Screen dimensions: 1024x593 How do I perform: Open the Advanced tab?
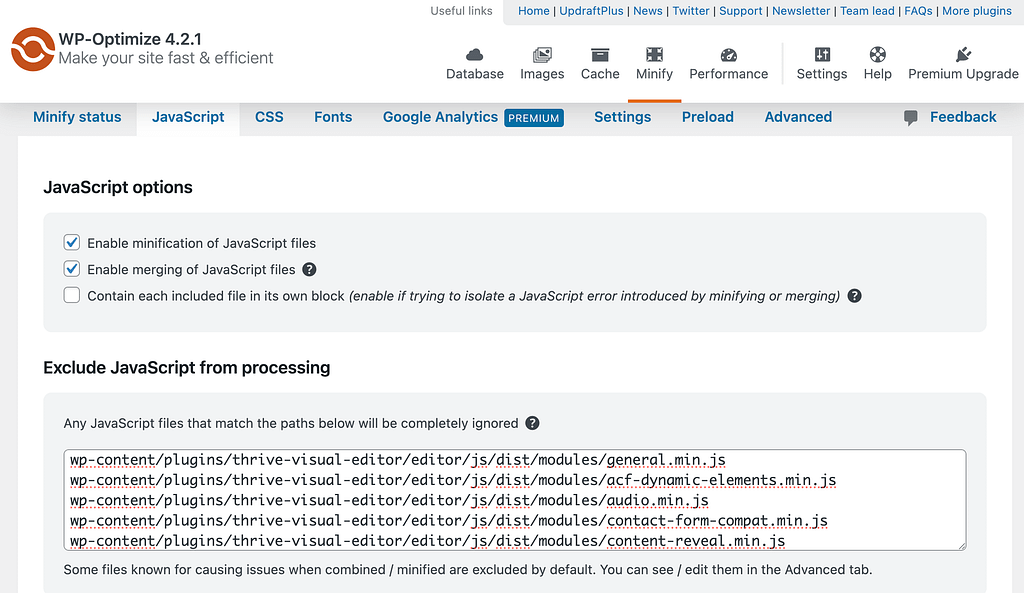(x=798, y=117)
